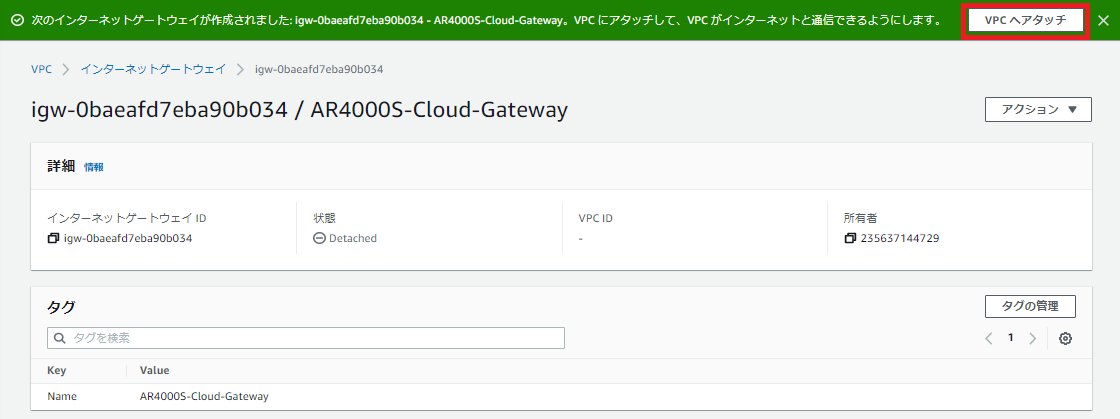Sort tags by Key column header

[x=58, y=370]
